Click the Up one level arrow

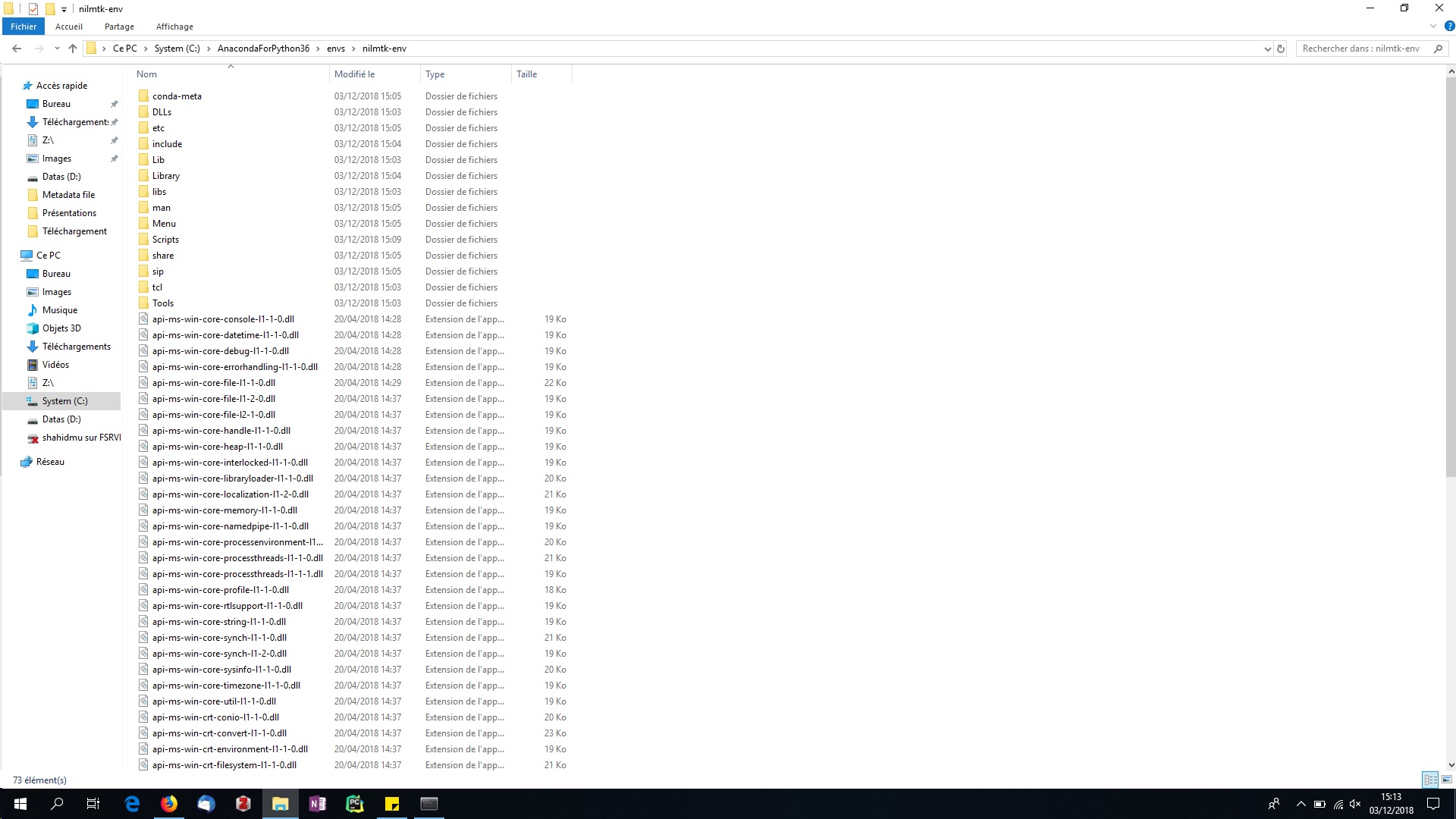(x=73, y=49)
